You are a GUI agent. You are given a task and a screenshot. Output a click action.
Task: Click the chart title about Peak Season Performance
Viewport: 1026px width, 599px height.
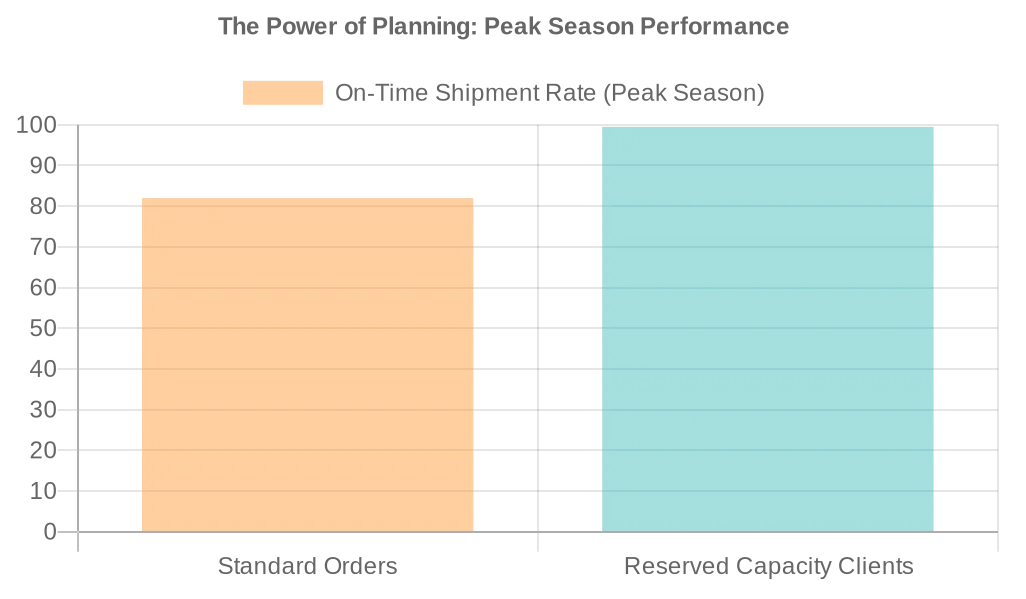click(503, 26)
